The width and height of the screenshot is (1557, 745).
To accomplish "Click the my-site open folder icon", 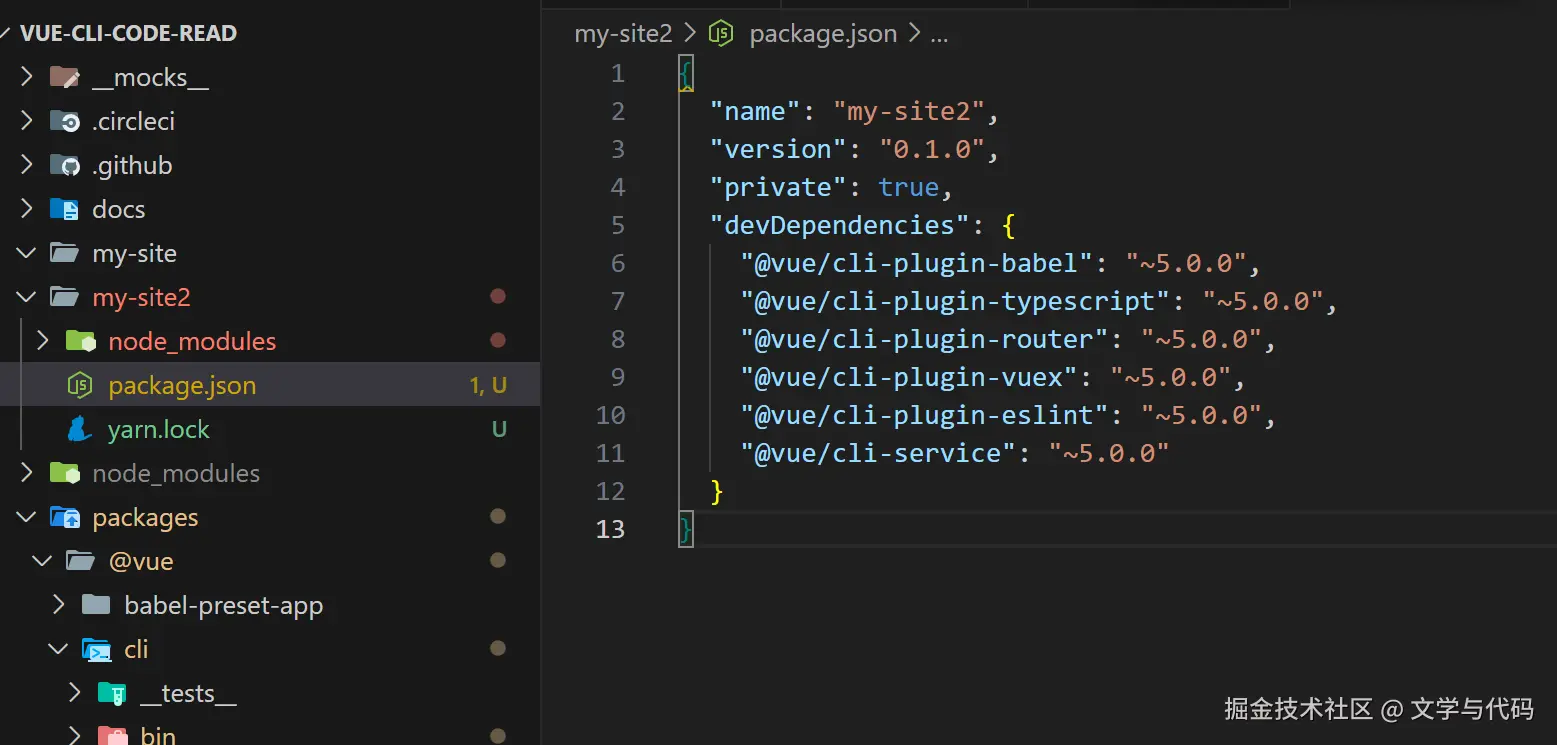I will pos(65,253).
